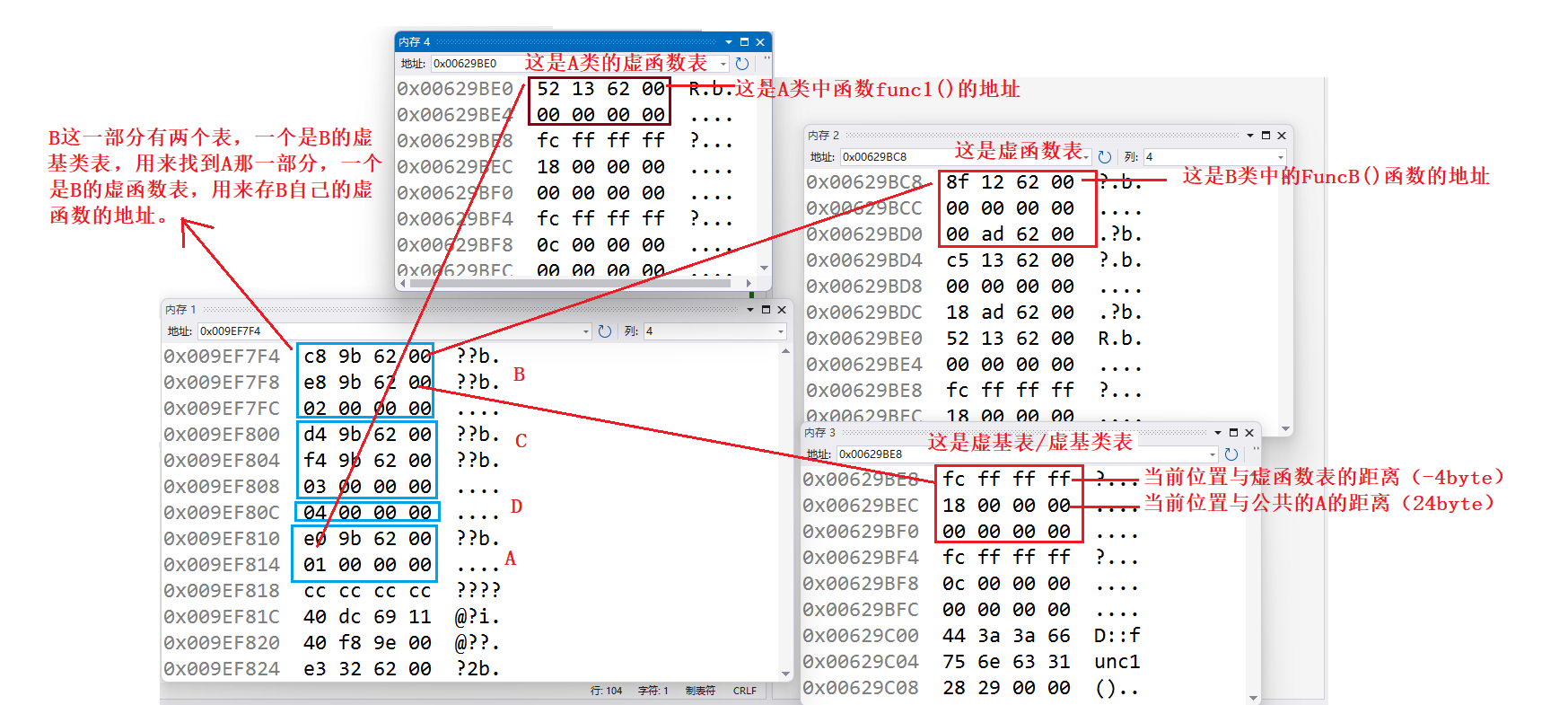
Task: Open window position menu of 内存 1
Action: 750,310
